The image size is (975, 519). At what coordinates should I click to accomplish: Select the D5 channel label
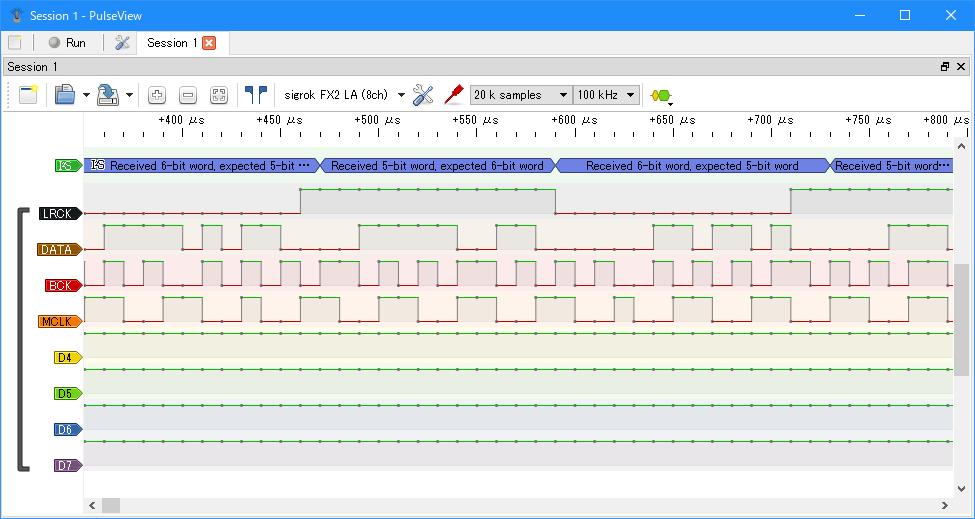pyautogui.click(x=68, y=394)
